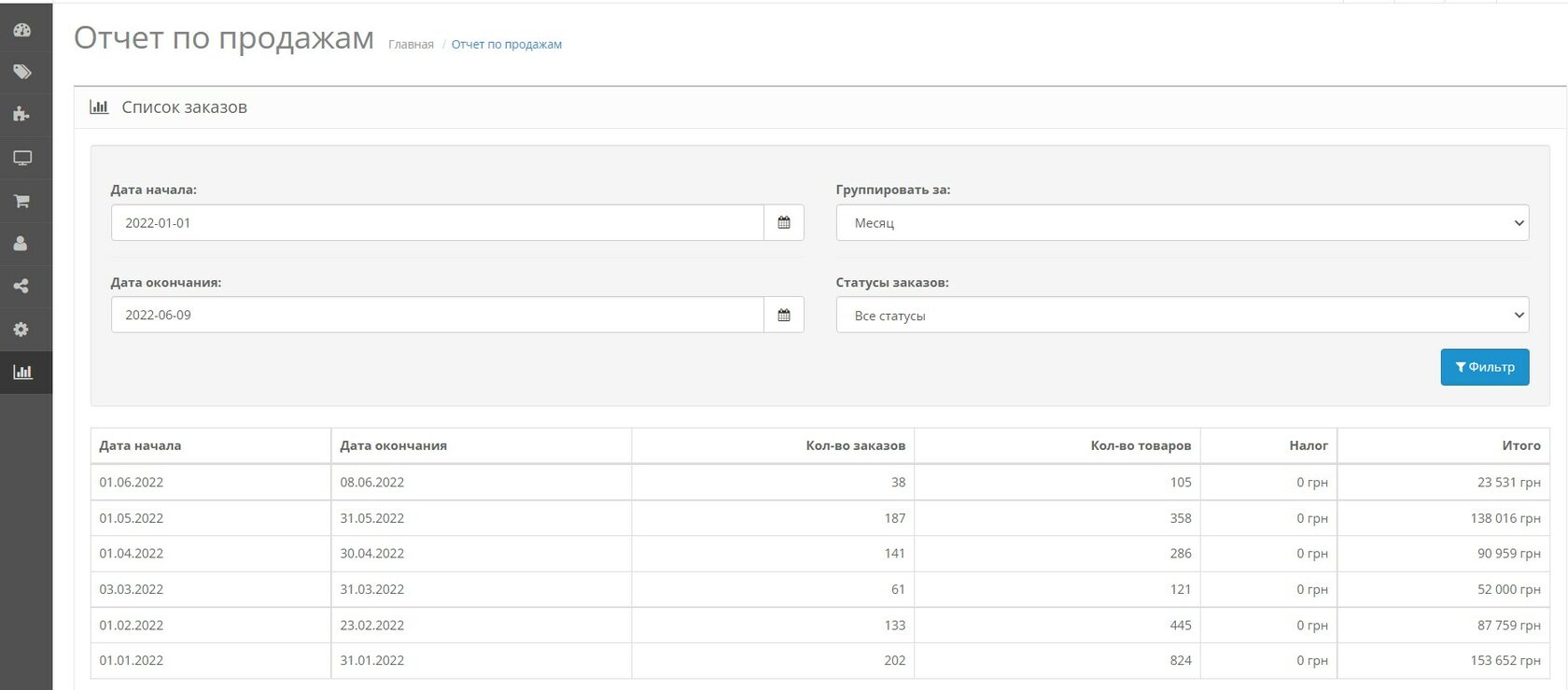Open calendar picker for Дата начала
1568x690 pixels.
pyautogui.click(x=784, y=222)
